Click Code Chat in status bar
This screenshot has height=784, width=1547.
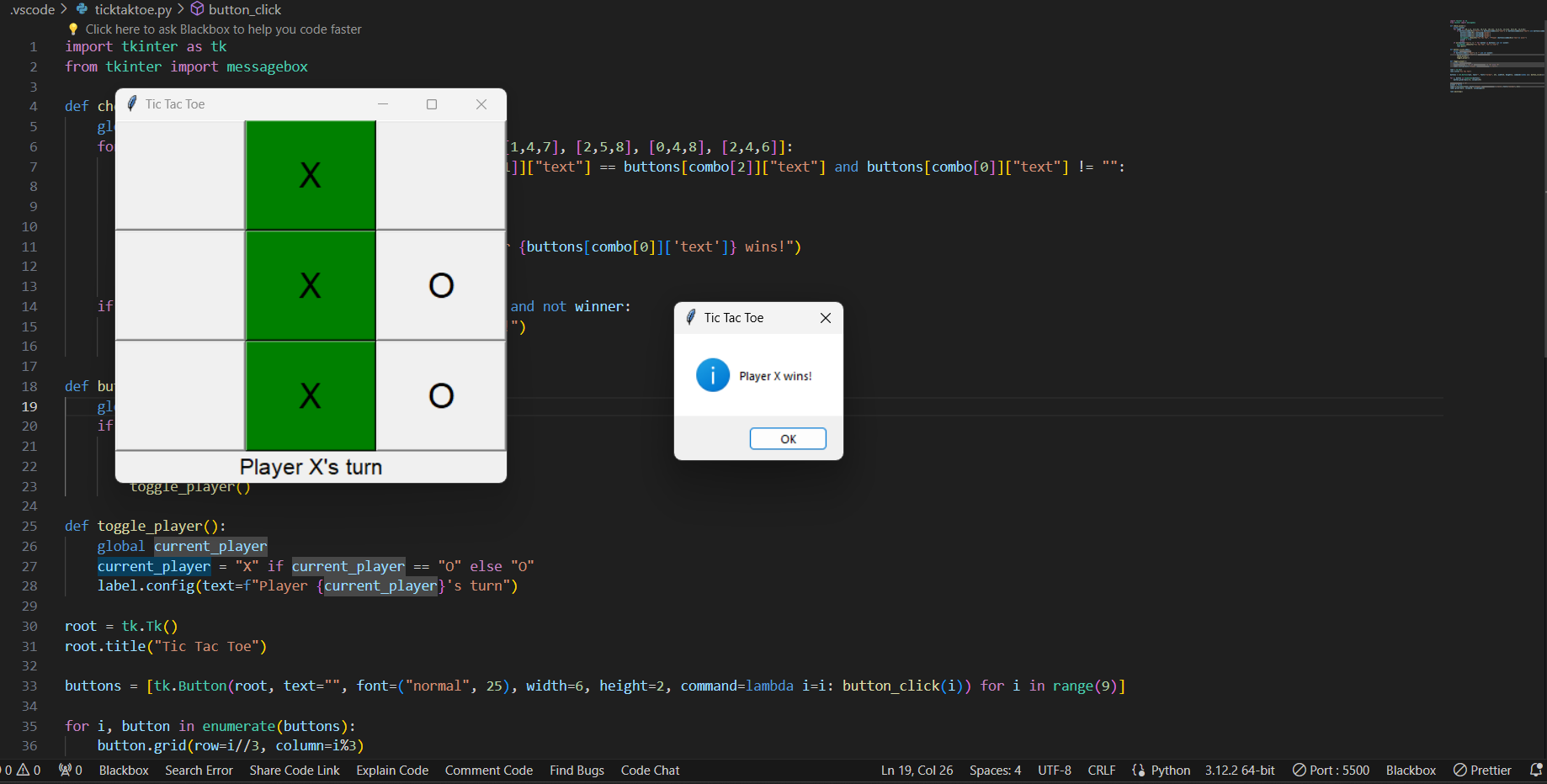pos(650,770)
